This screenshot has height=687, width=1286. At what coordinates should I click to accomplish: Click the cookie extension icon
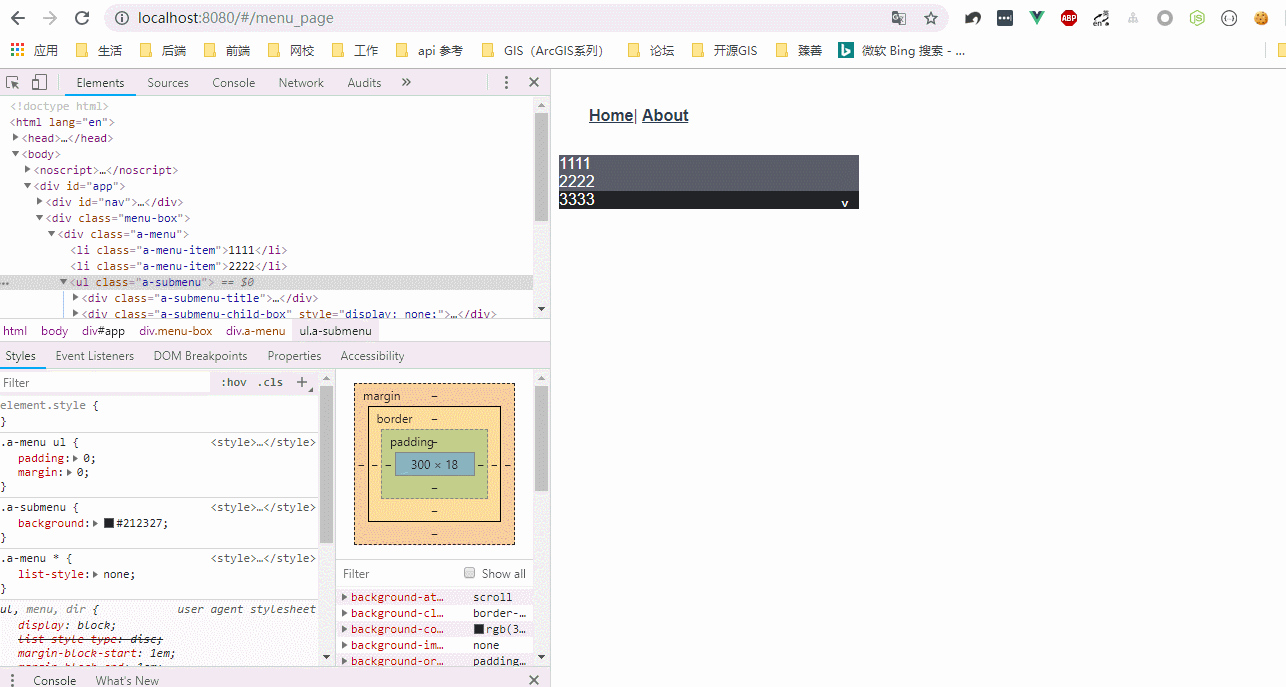tap(1261, 18)
